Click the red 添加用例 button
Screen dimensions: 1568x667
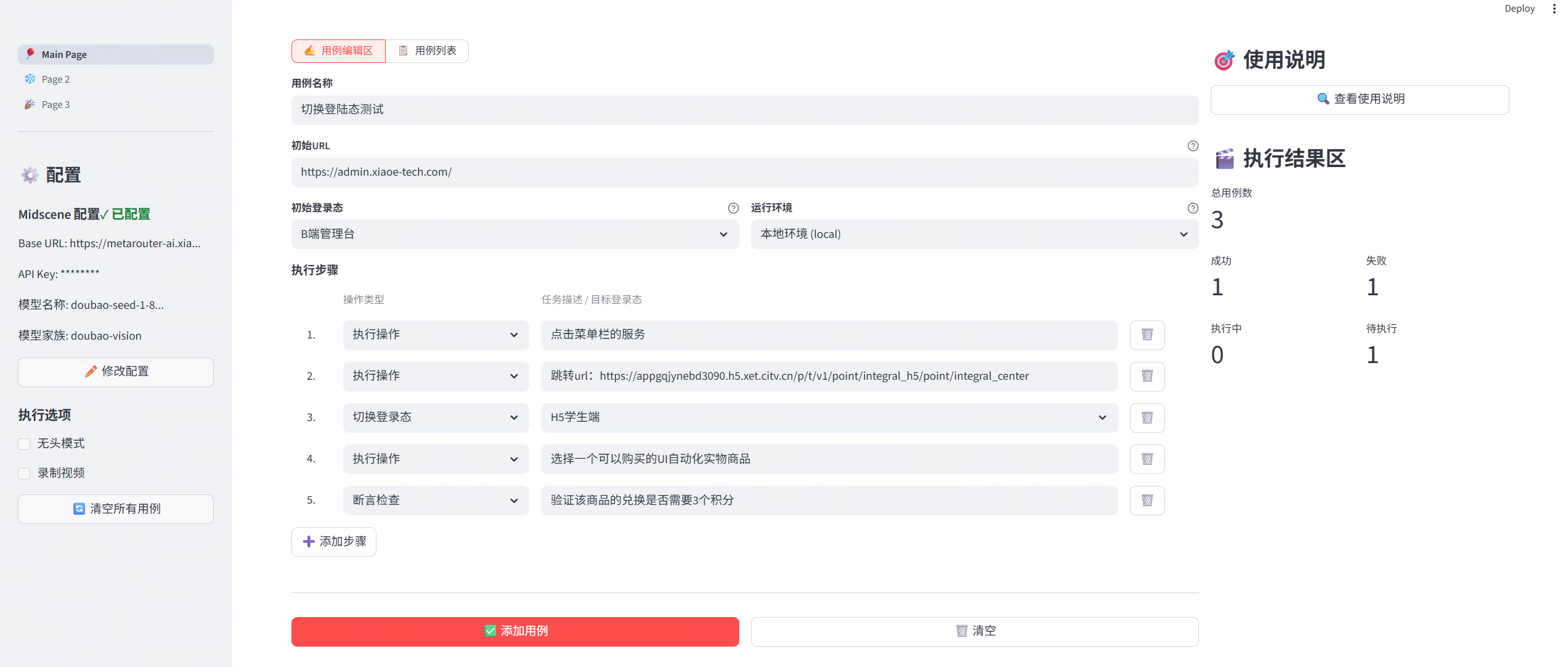(514, 631)
